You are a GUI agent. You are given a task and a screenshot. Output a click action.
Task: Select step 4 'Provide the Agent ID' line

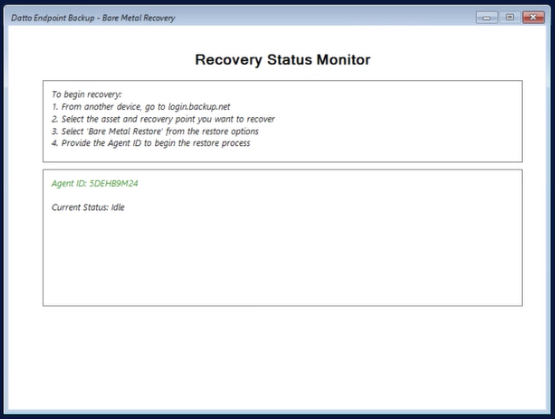(x=151, y=143)
